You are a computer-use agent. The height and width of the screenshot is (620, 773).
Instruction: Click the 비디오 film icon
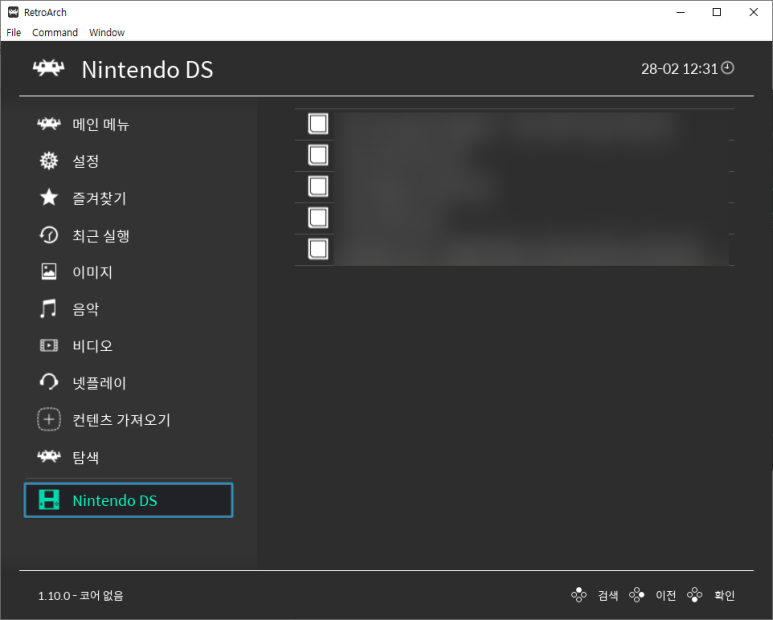pyautogui.click(x=49, y=345)
